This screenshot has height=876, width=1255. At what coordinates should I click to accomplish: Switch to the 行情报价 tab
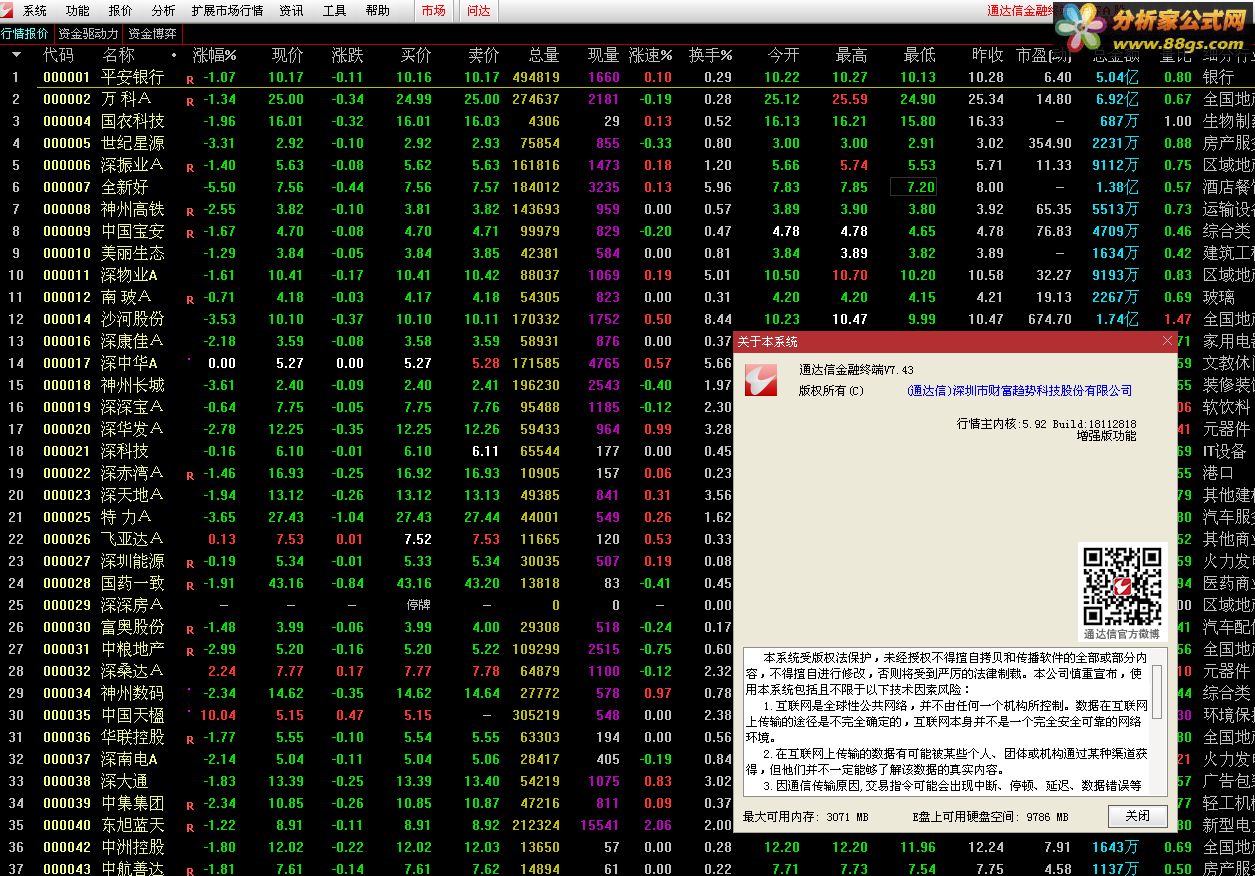25,33
